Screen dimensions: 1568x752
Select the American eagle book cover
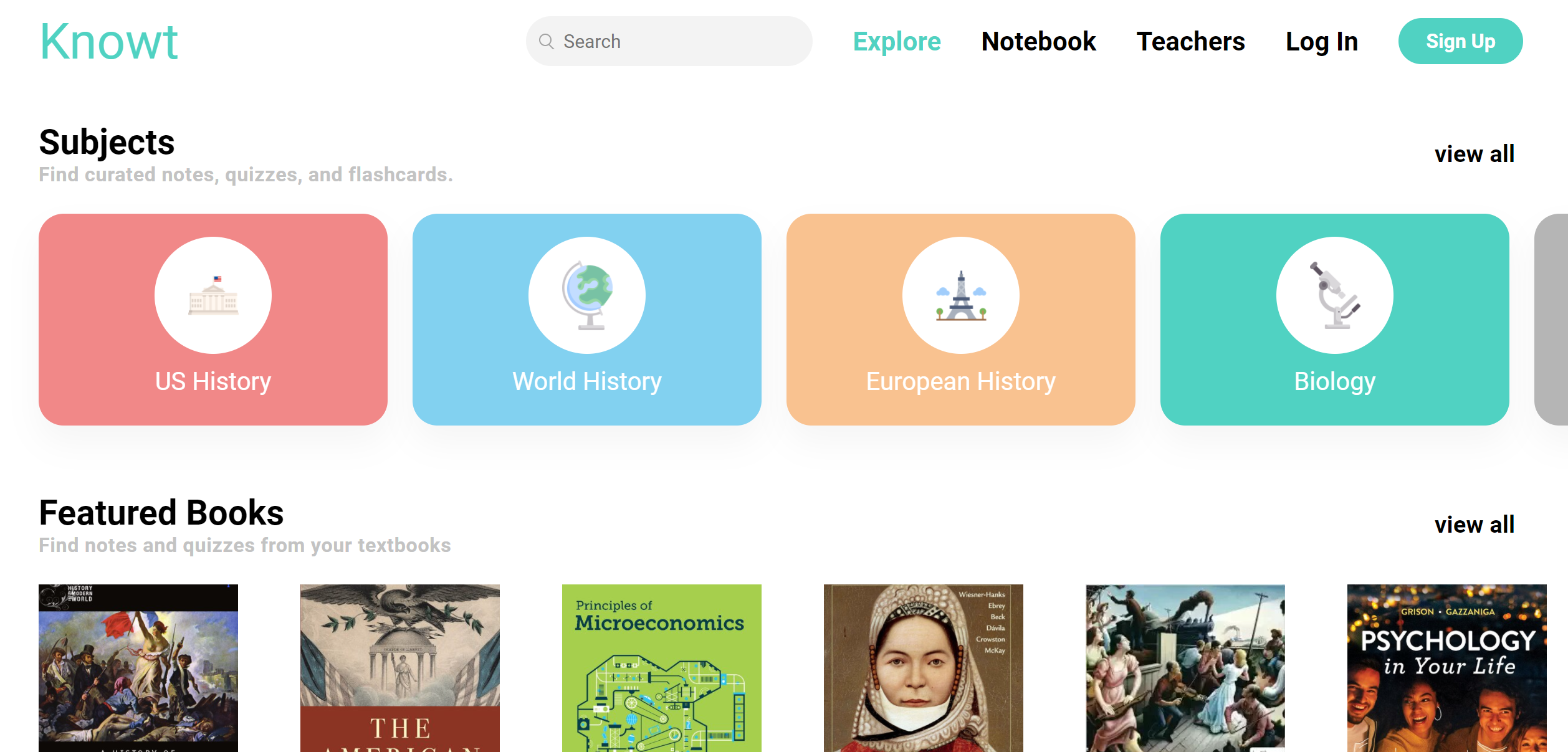(x=400, y=668)
